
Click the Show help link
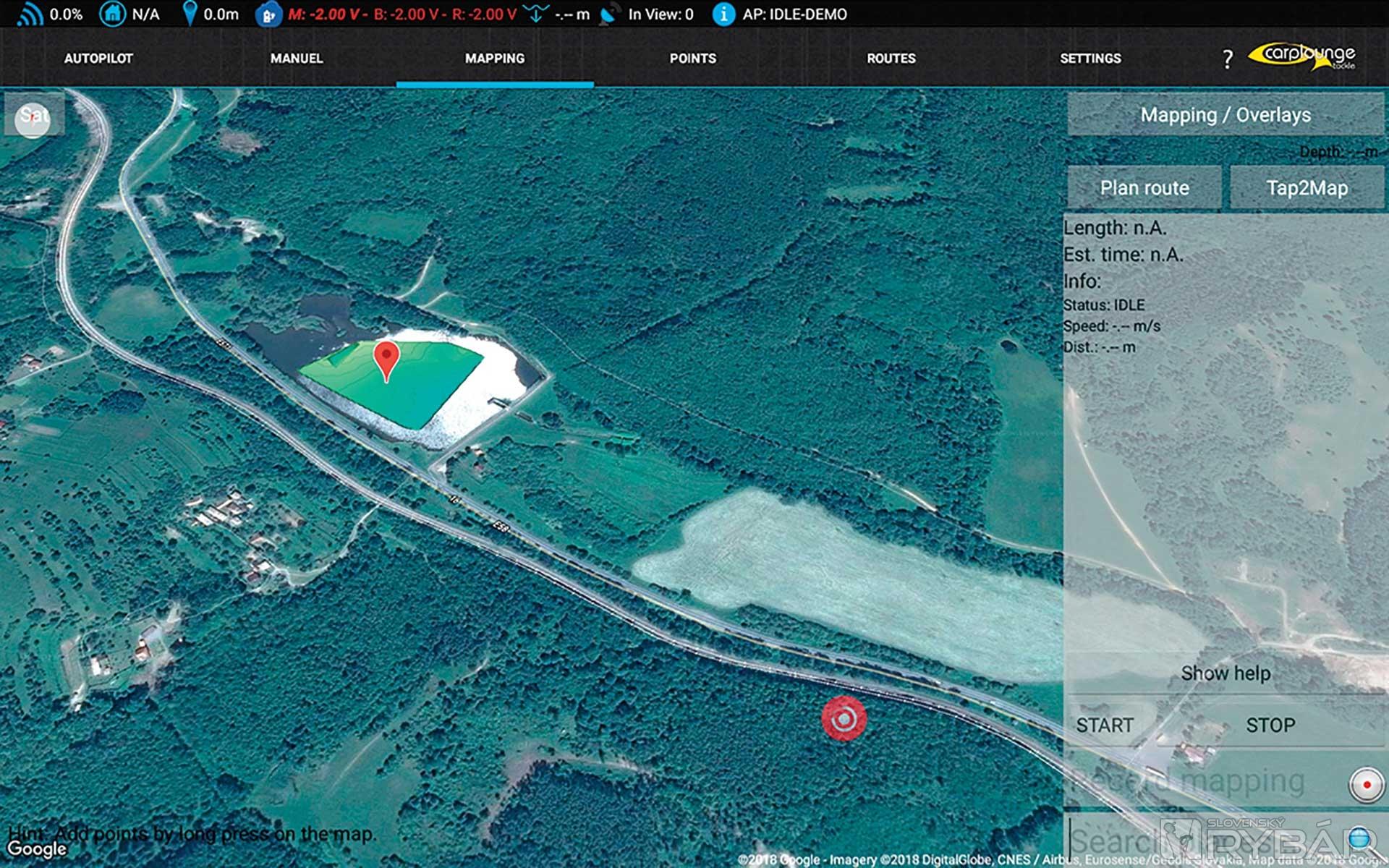tap(1226, 673)
